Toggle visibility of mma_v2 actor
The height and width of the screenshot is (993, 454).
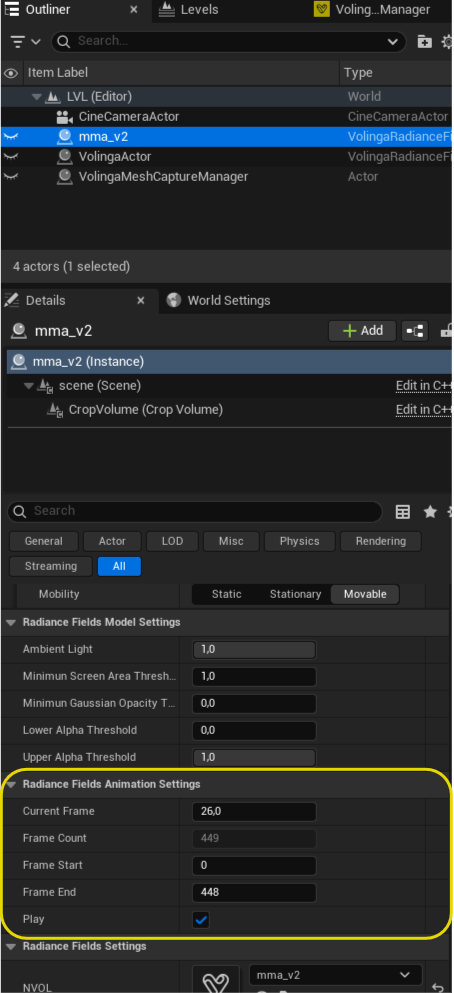coord(11,136)
